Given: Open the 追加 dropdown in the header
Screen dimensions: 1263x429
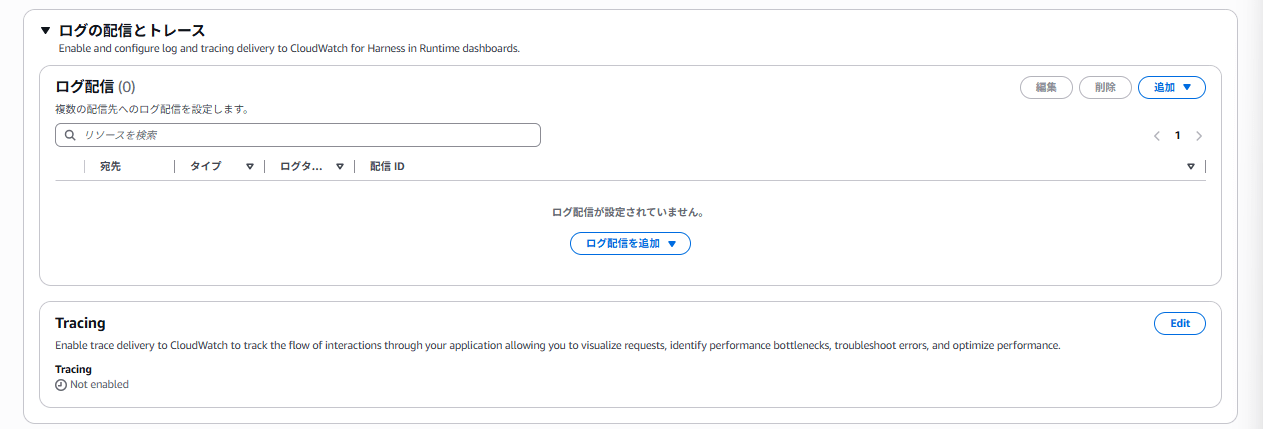Looking at the screenshot, I should 1171,87.
